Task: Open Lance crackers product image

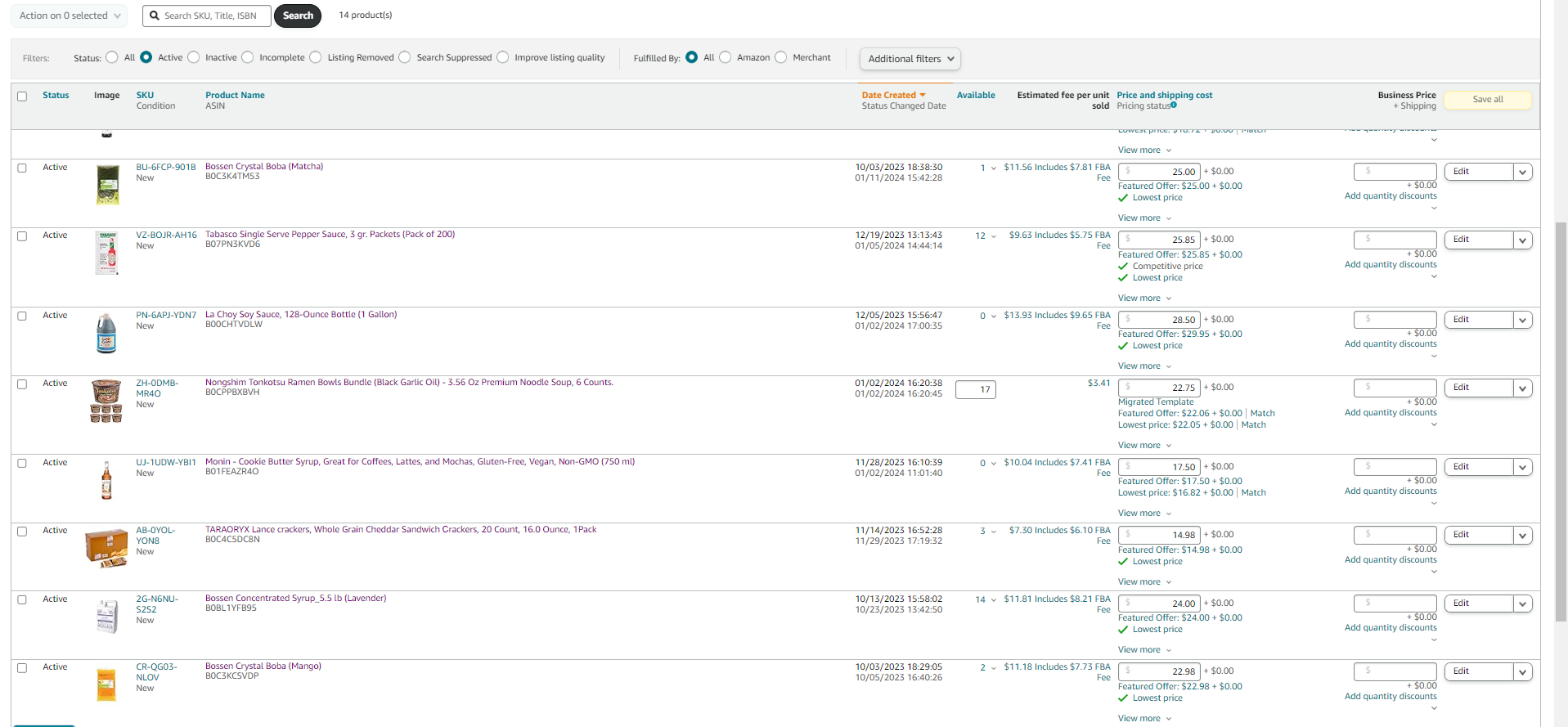Action: (106, 548)
